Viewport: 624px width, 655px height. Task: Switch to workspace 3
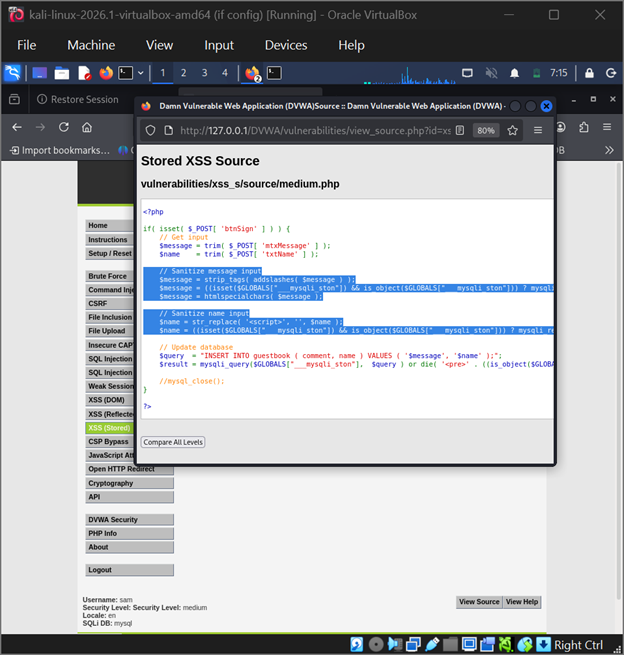click(204, 73)
